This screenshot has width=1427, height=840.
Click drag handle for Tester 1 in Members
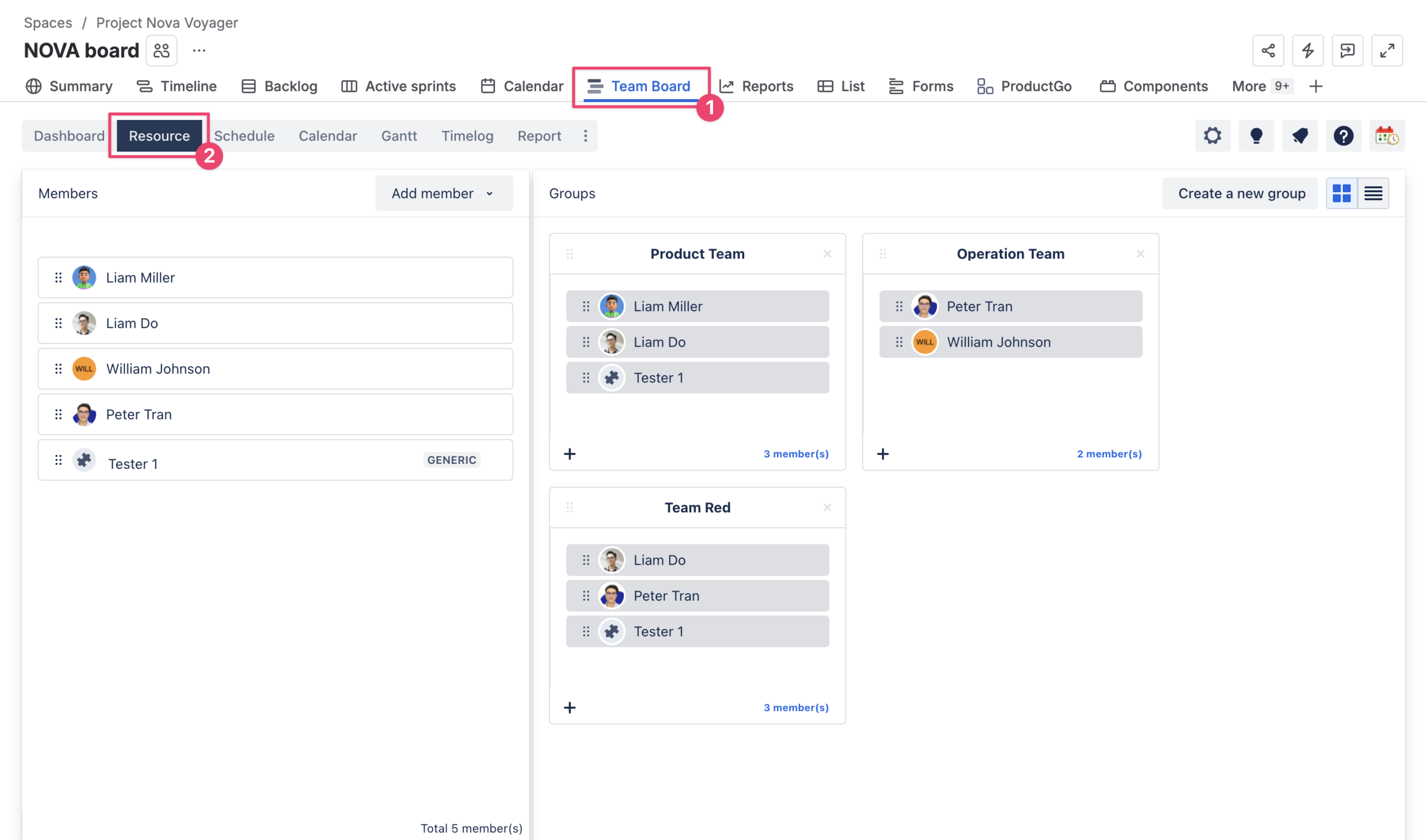click(x=59, y=460)
